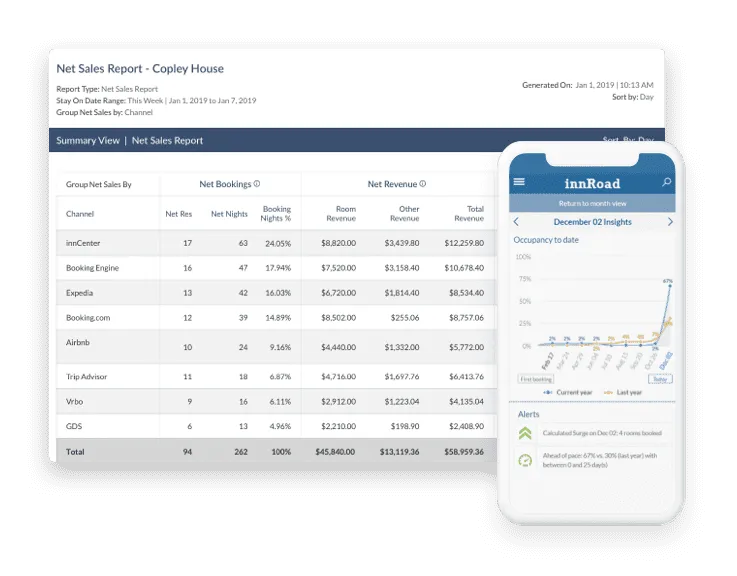Open the hamburger menu in innRoad app
The height and width of the screenshot is (576, 737).
[x=519, y=181]
